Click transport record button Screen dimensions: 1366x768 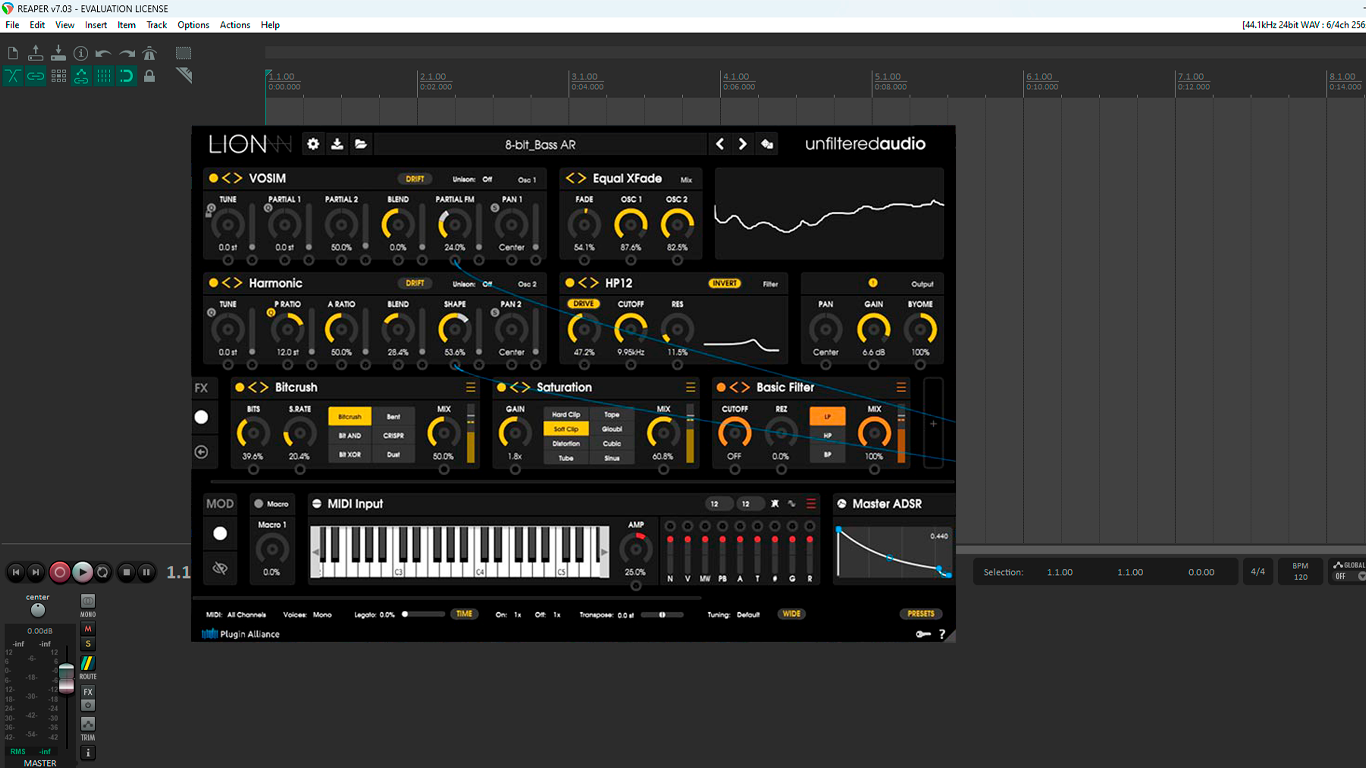click(x=60, y=572)
